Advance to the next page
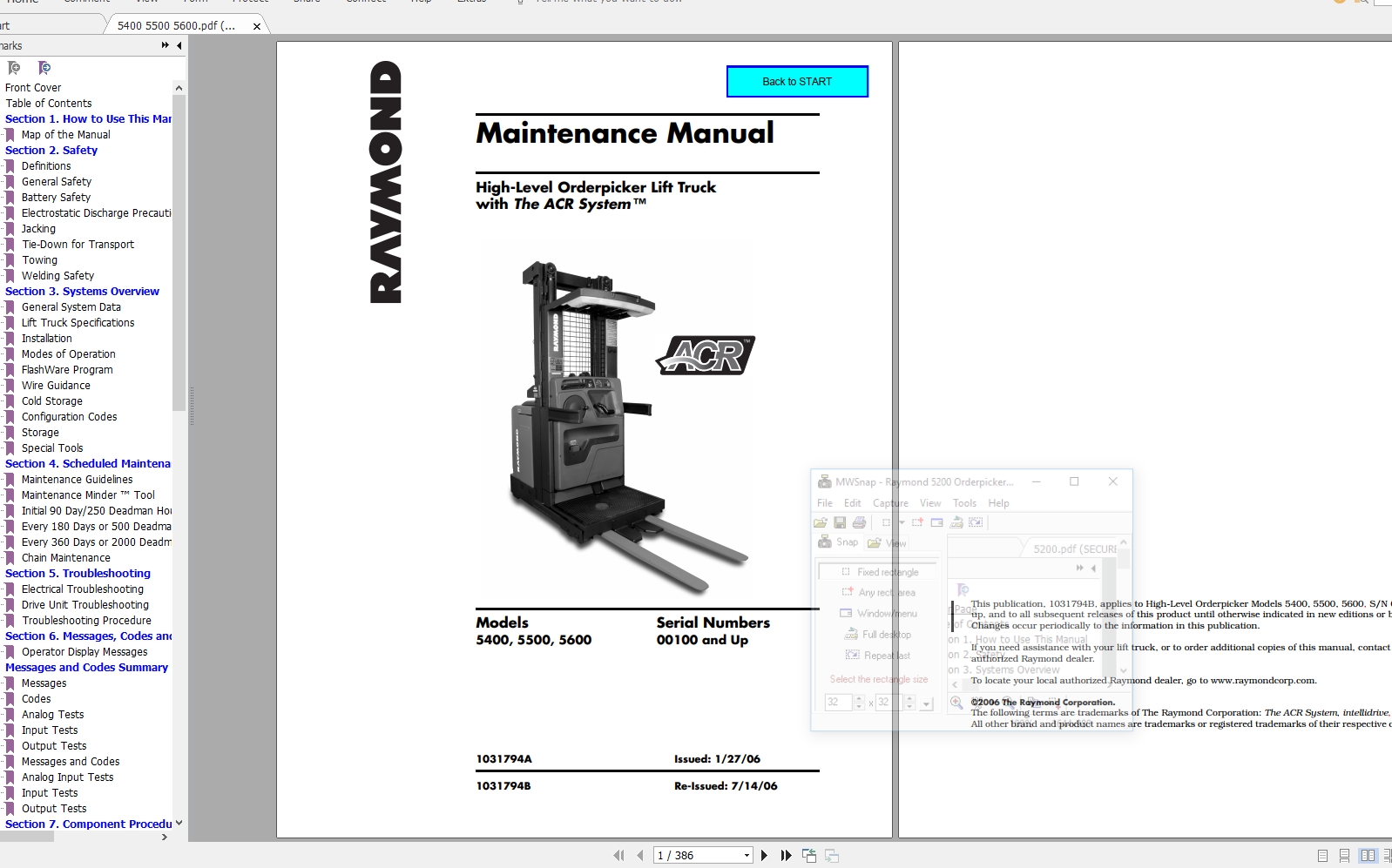 (764, 856)
